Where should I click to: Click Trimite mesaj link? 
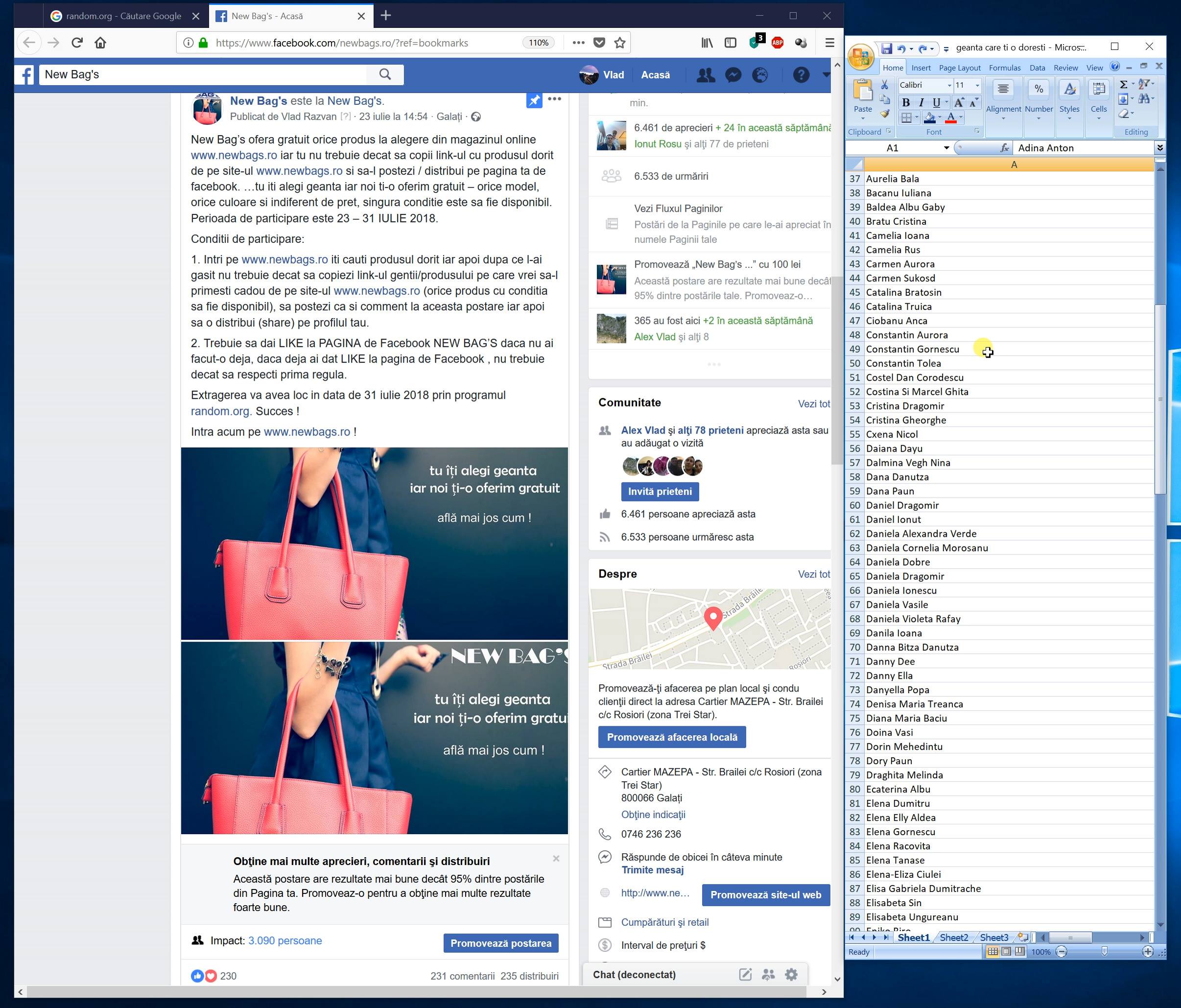point(653,870)
